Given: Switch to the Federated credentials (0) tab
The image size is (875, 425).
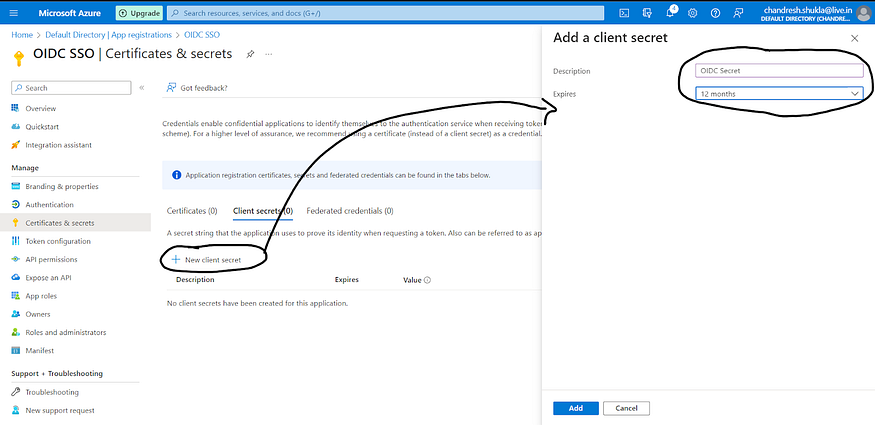Looking at the screenshot, I should coord(350,211).
